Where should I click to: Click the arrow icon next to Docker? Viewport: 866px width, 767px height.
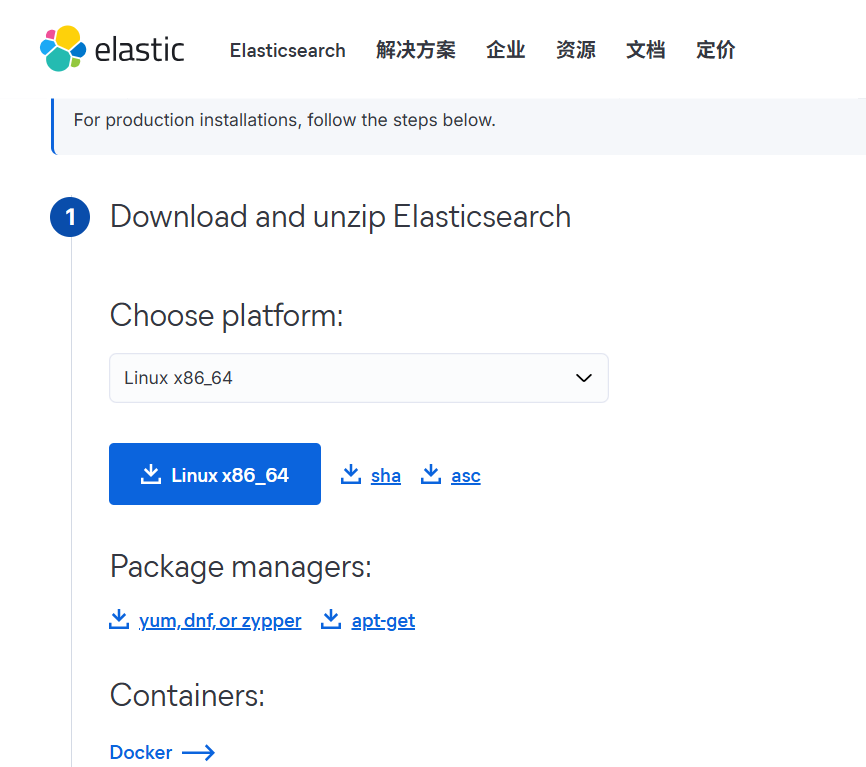pyautogui.click(x=198, y=752)
